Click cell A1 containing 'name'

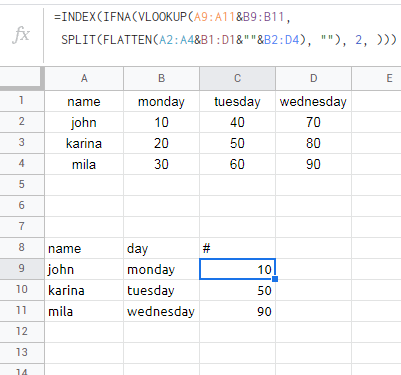pos(84,101)
